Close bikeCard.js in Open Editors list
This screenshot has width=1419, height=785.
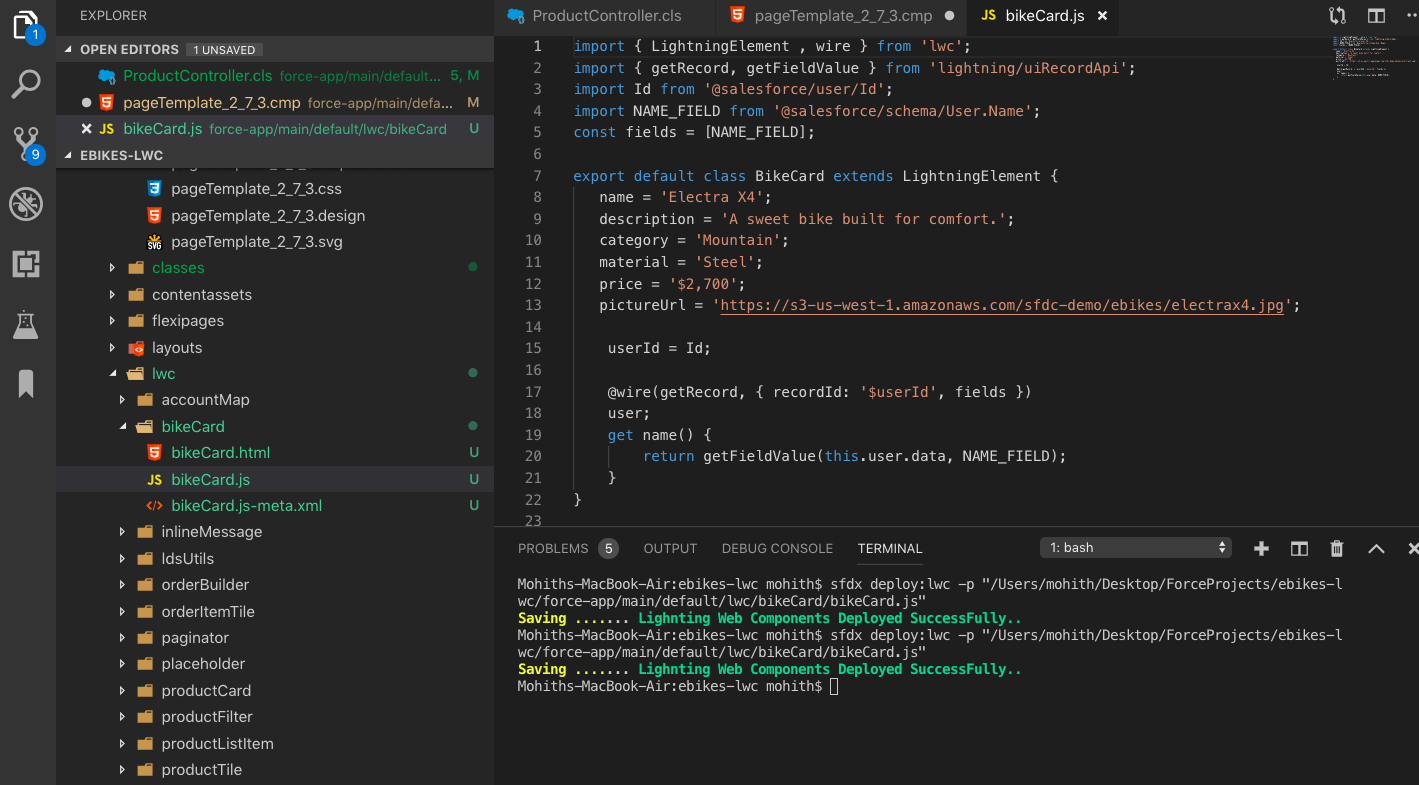(x=86, y=129)
